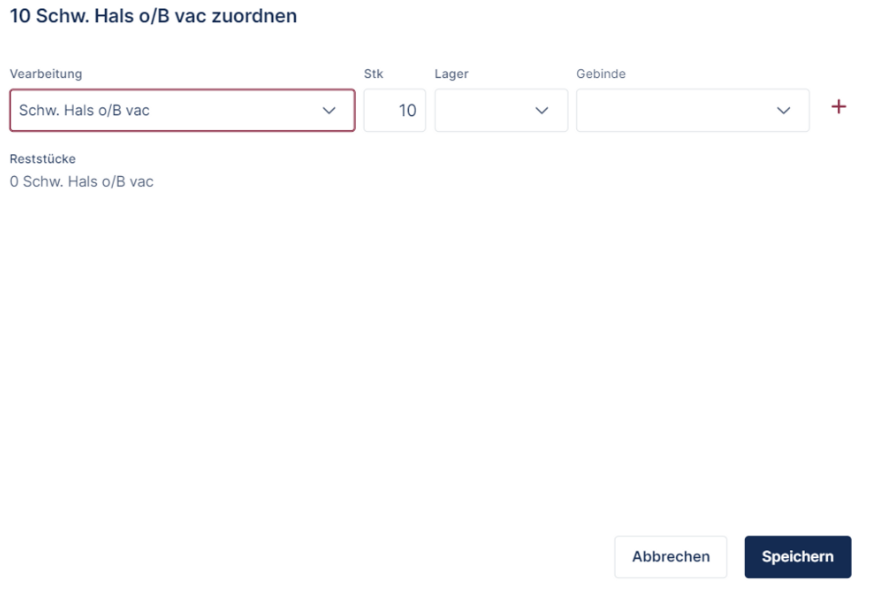This screenshot has width=889, height=600.
Task: Save with the Speichern button
Action: 797,557
